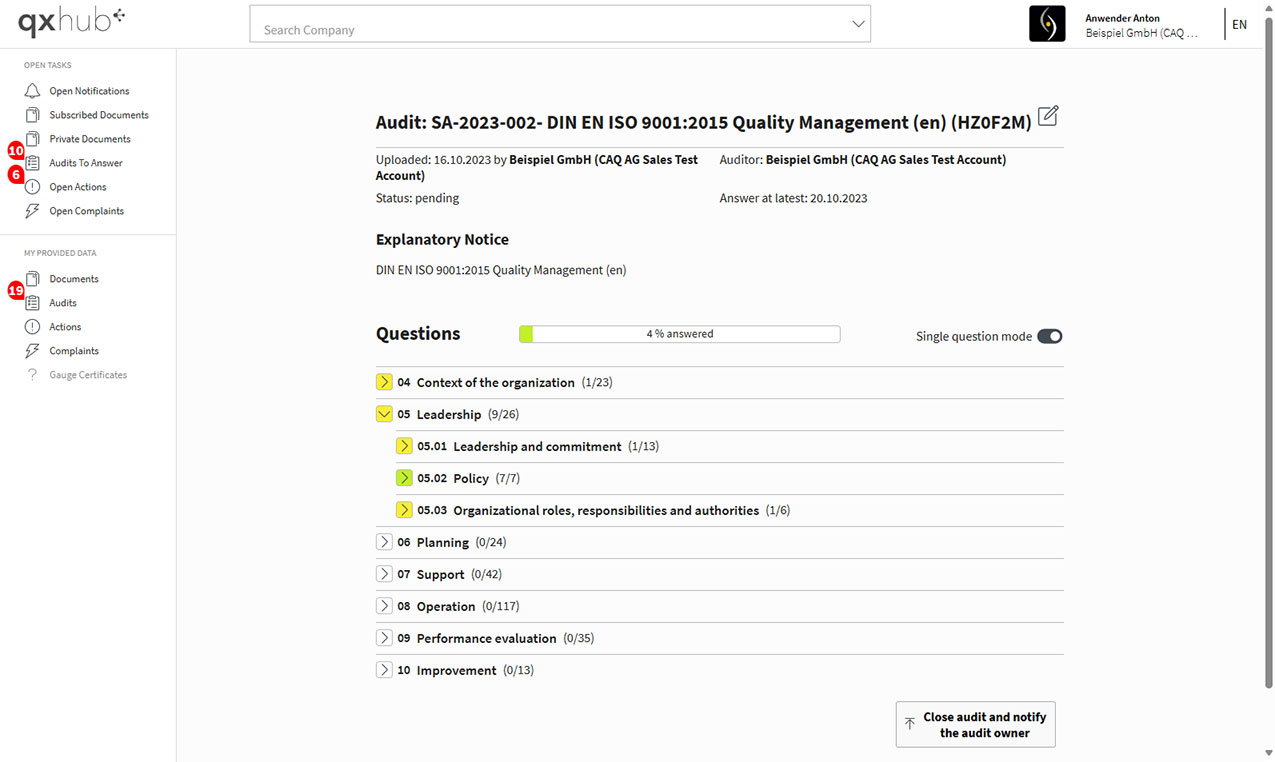
Task: Click Close audit and notify the audit owner
Action: [975, 724]
